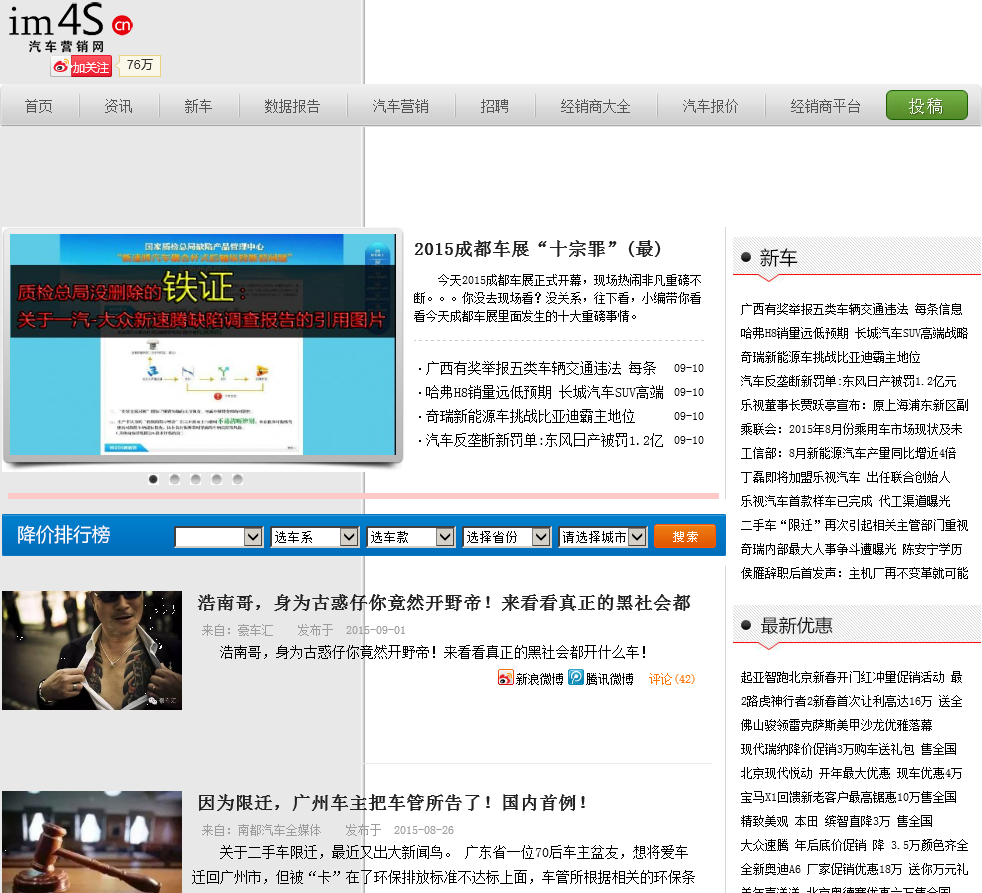Select the first slideshow dot indicator
The height and width of the screenshot is (893, 982).
tap(153, 479)
